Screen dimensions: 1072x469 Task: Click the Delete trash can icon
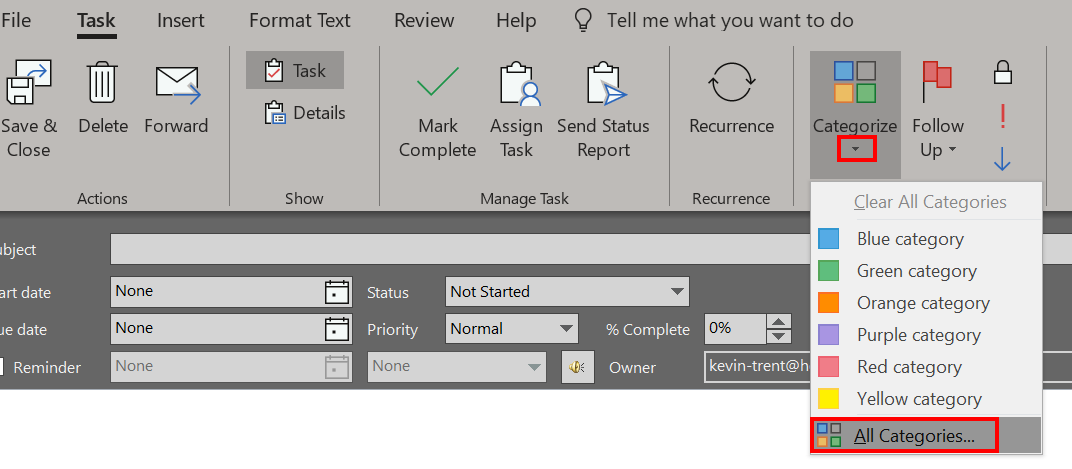tap(103, 84)
